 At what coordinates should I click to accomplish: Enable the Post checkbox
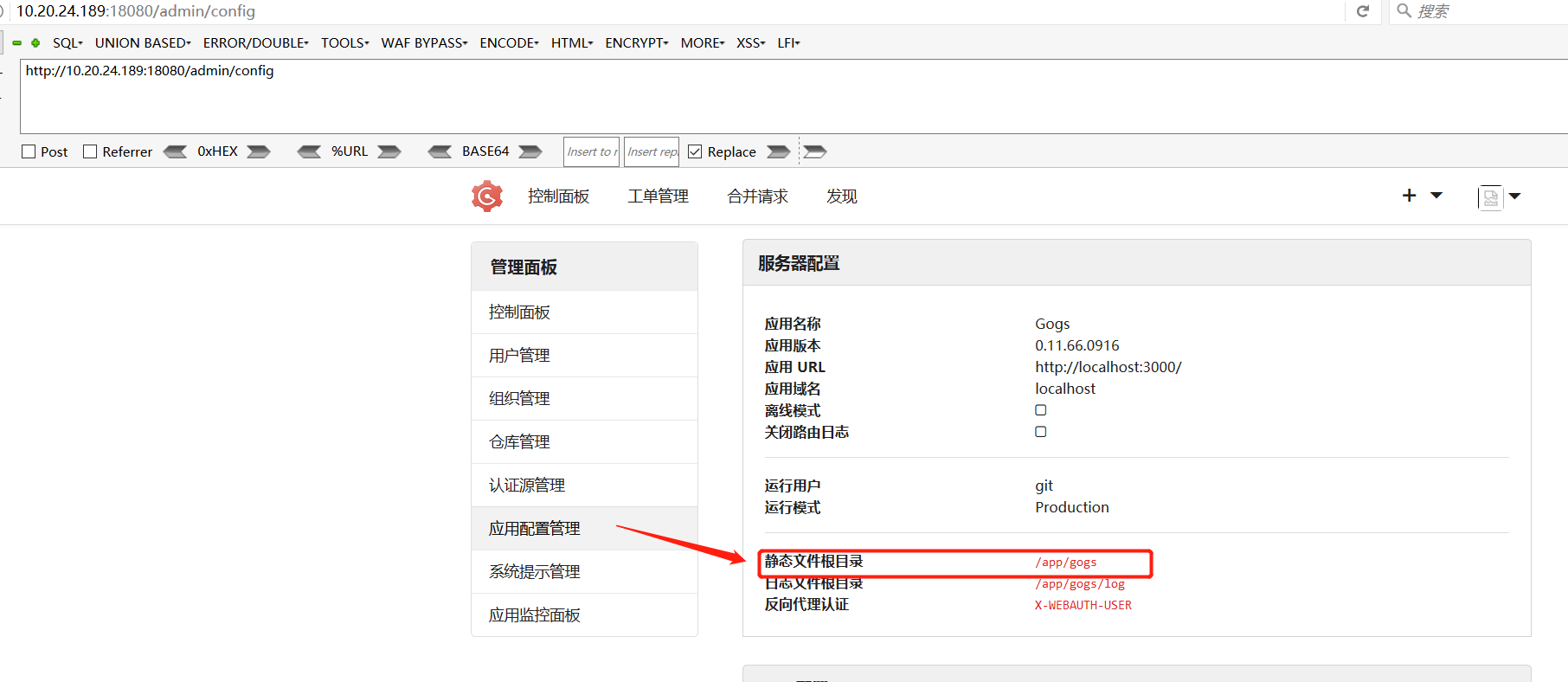point(29,151)
